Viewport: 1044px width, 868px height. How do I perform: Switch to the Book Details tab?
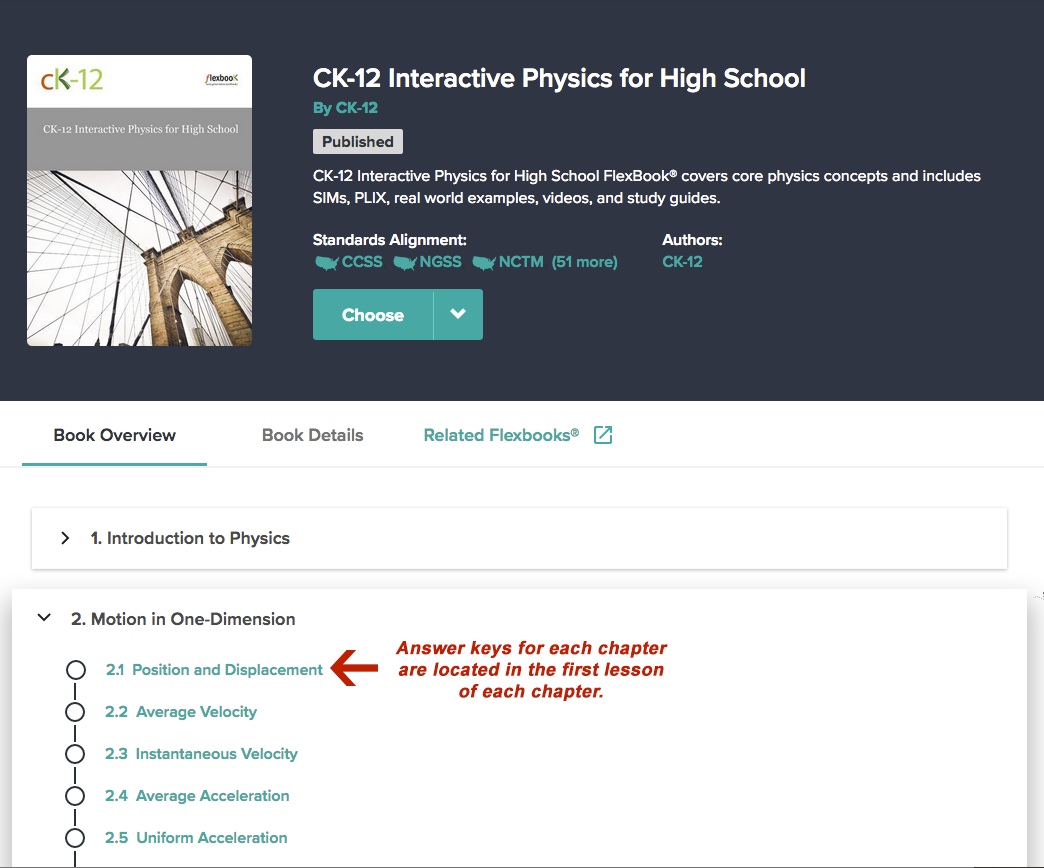(312, 435)
